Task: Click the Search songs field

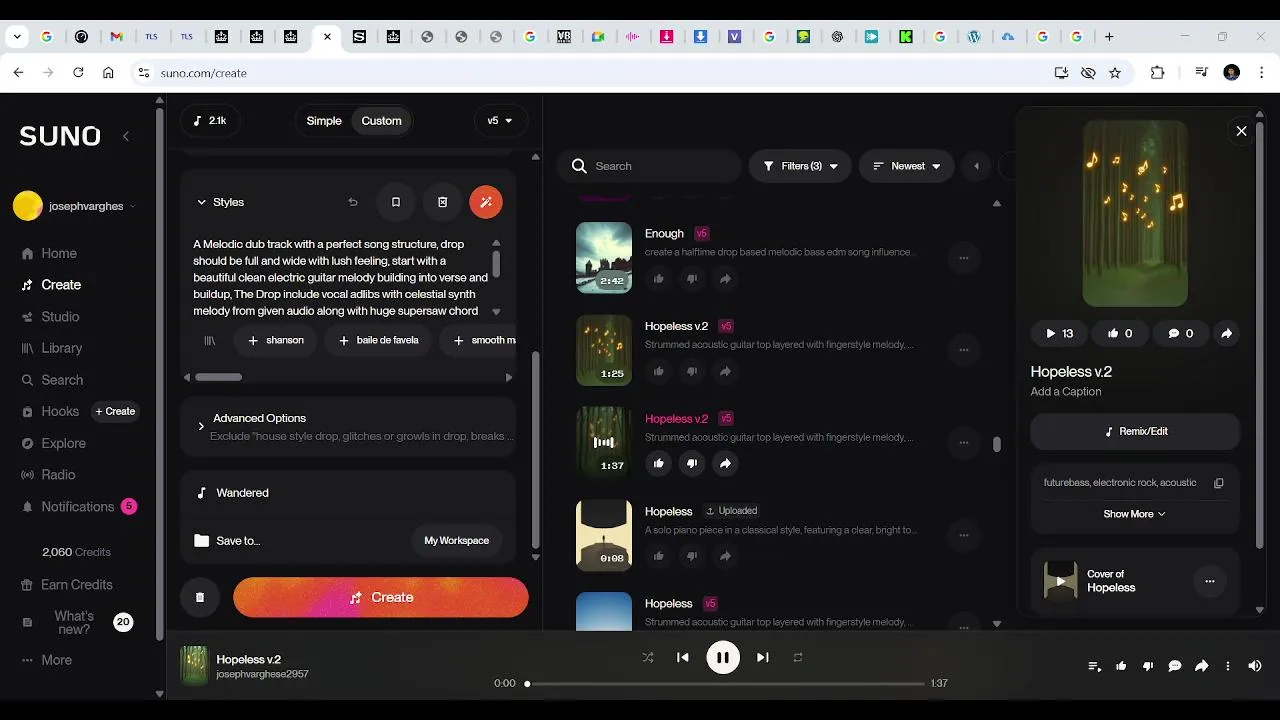Action: click(650, 166)
